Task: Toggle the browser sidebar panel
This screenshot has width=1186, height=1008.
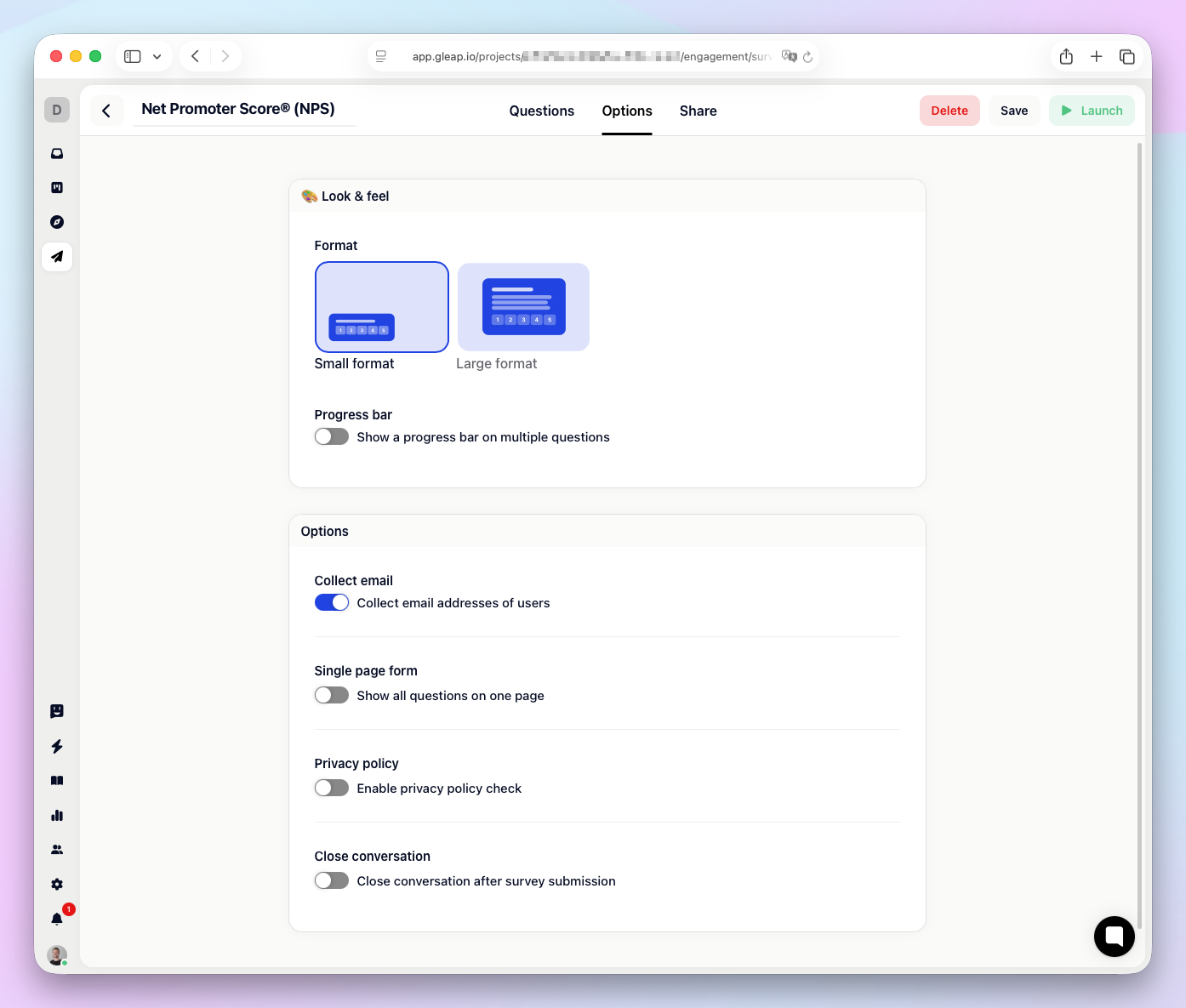Action: (133, 56)
